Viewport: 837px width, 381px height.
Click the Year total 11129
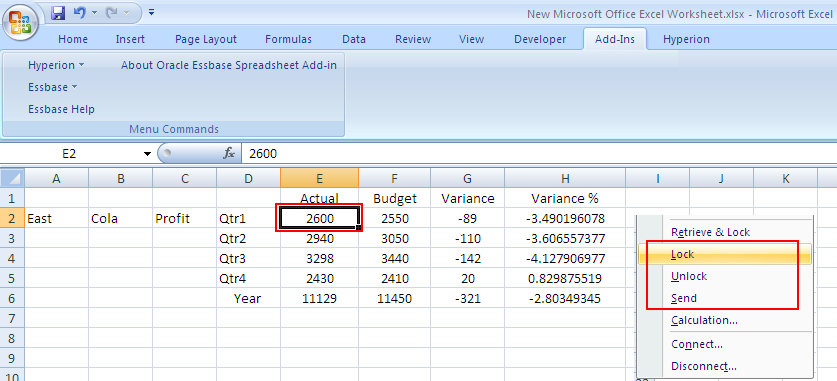point(319,298)
